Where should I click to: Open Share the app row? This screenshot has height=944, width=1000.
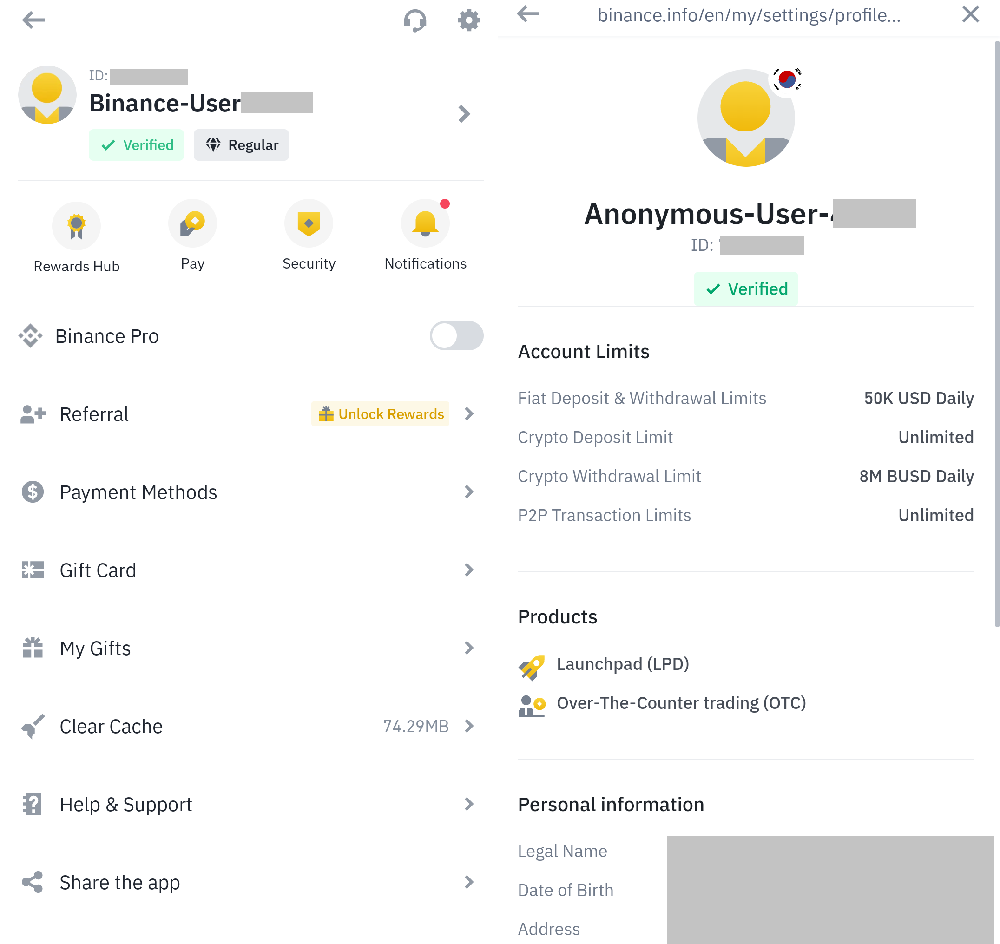250,882
